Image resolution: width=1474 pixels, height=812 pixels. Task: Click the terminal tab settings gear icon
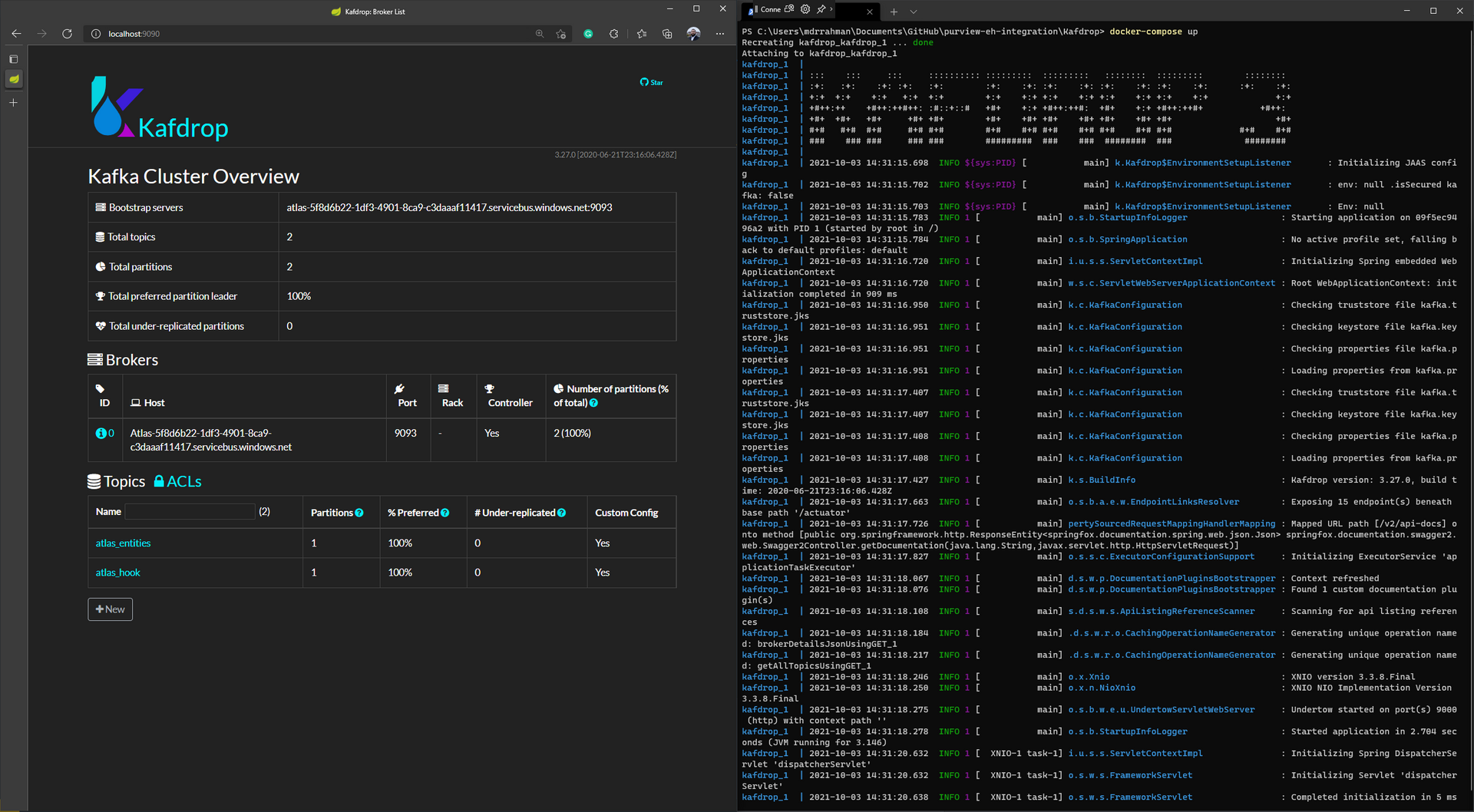click(x=805, y=9)
